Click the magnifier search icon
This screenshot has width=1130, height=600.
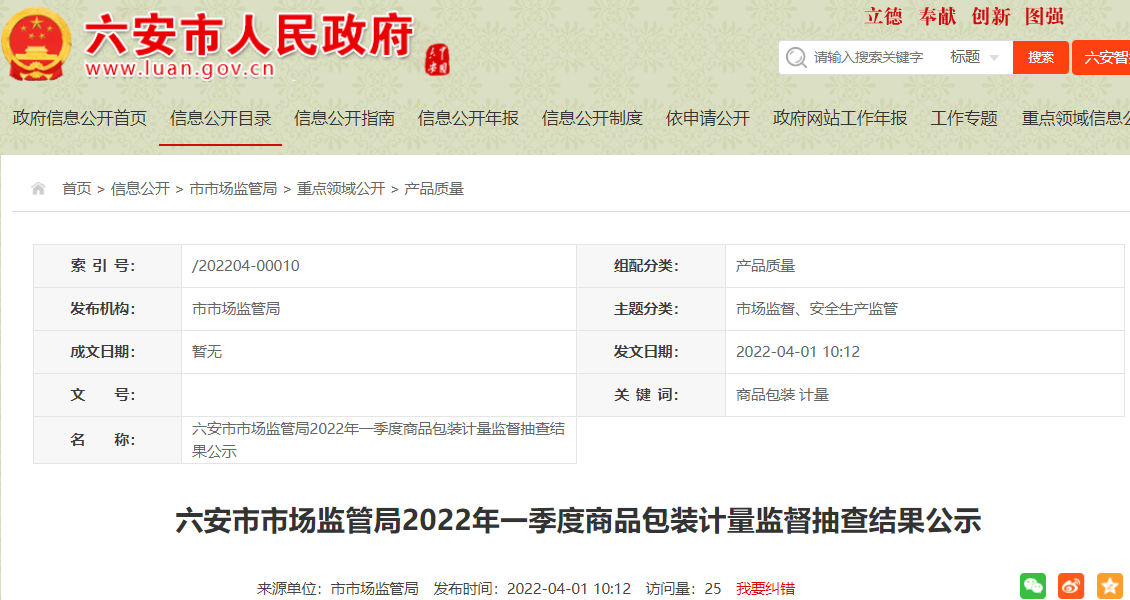pyautogui.click(x=796, y=58)
